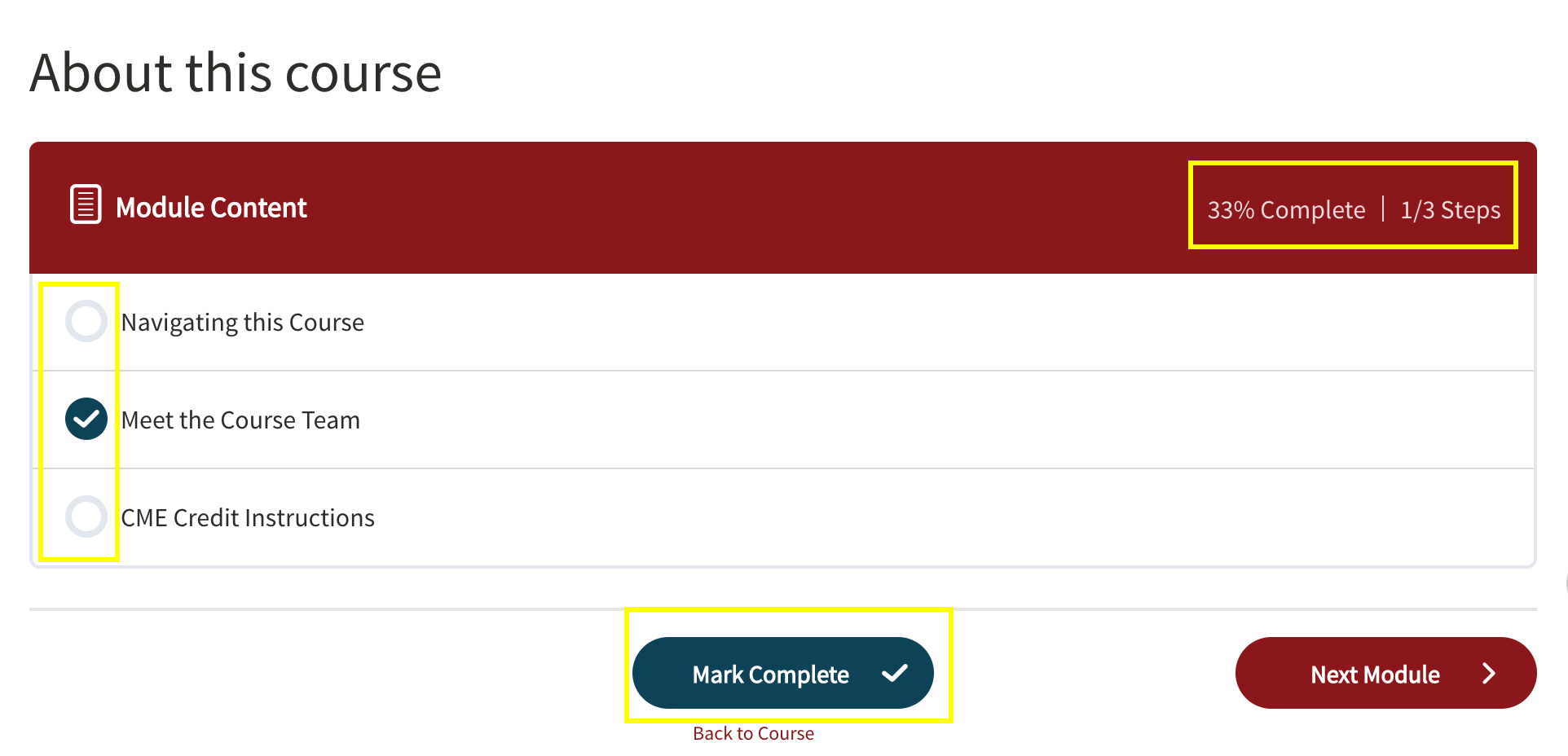Click the checkmark icon on Mark Complete

click(895, 673)
